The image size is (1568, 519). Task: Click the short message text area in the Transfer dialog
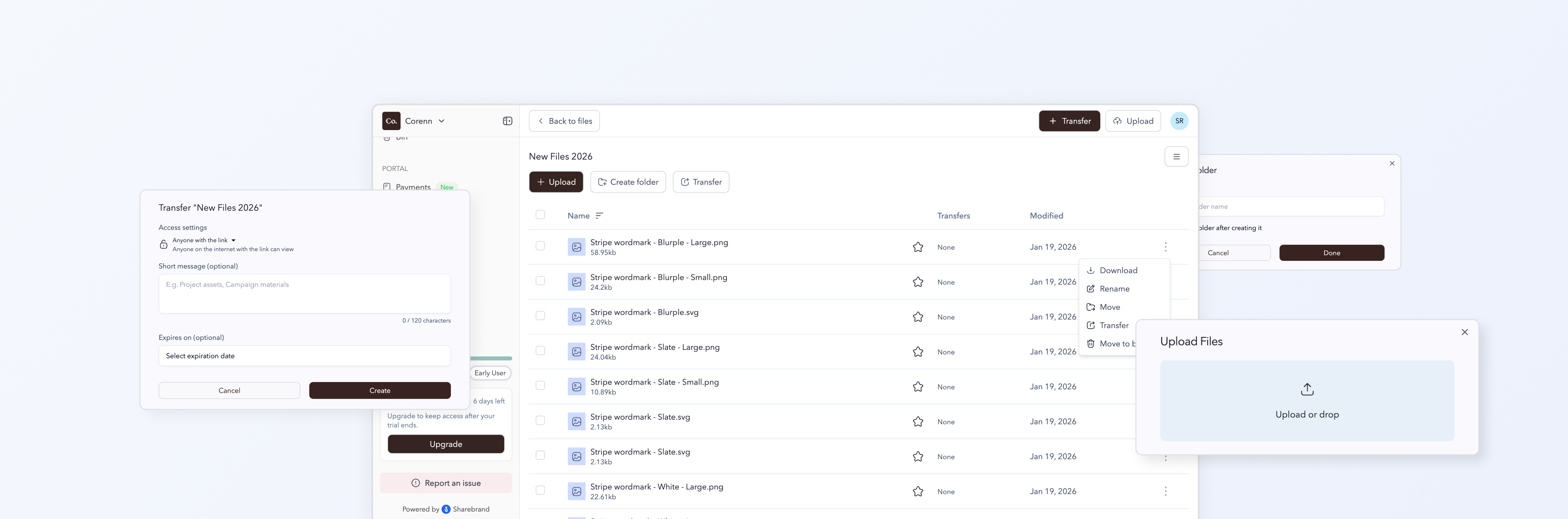[x=305, y=294]
